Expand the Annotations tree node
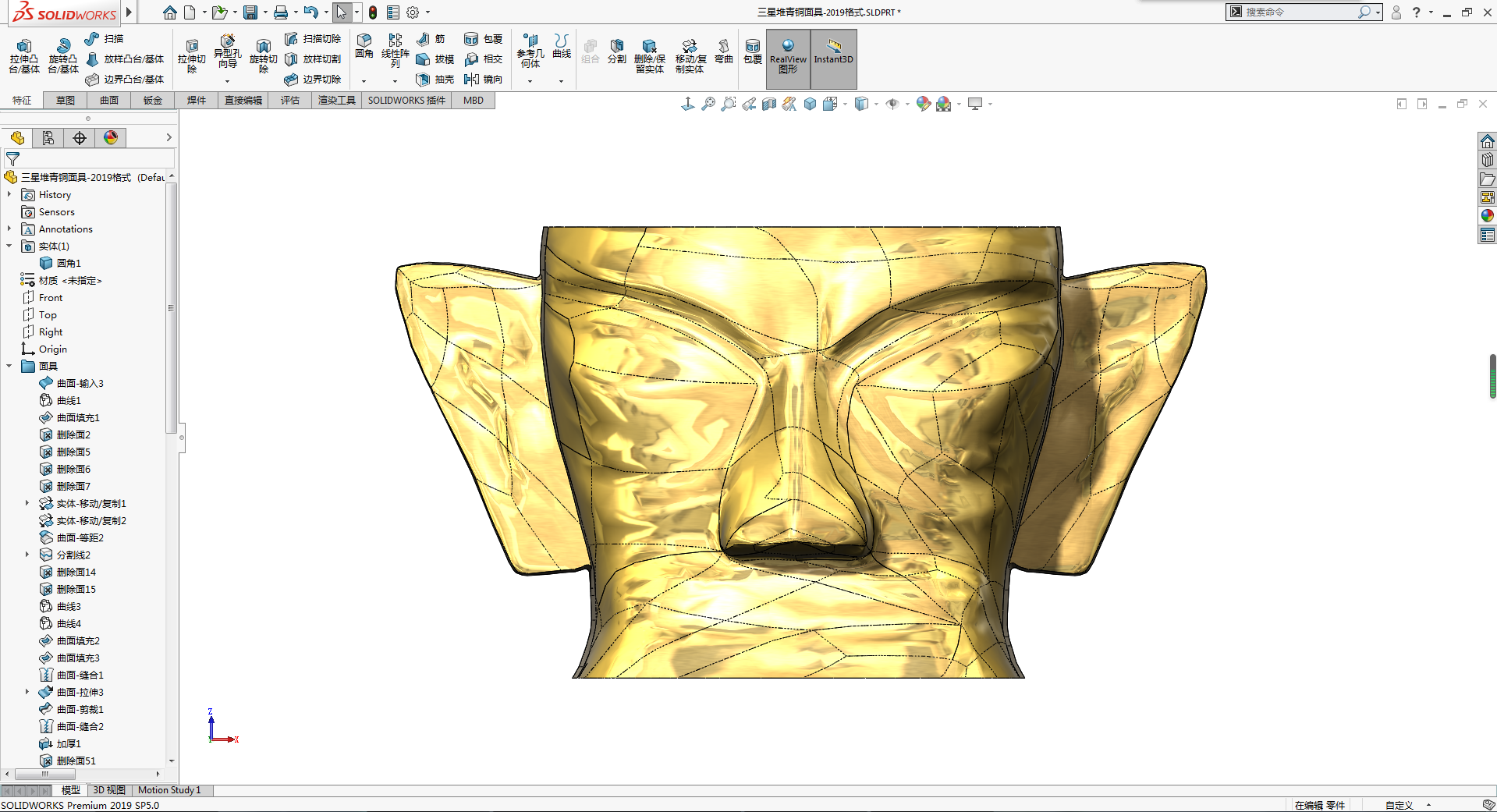Viewport: 1497px width, 812px height. 9,229
